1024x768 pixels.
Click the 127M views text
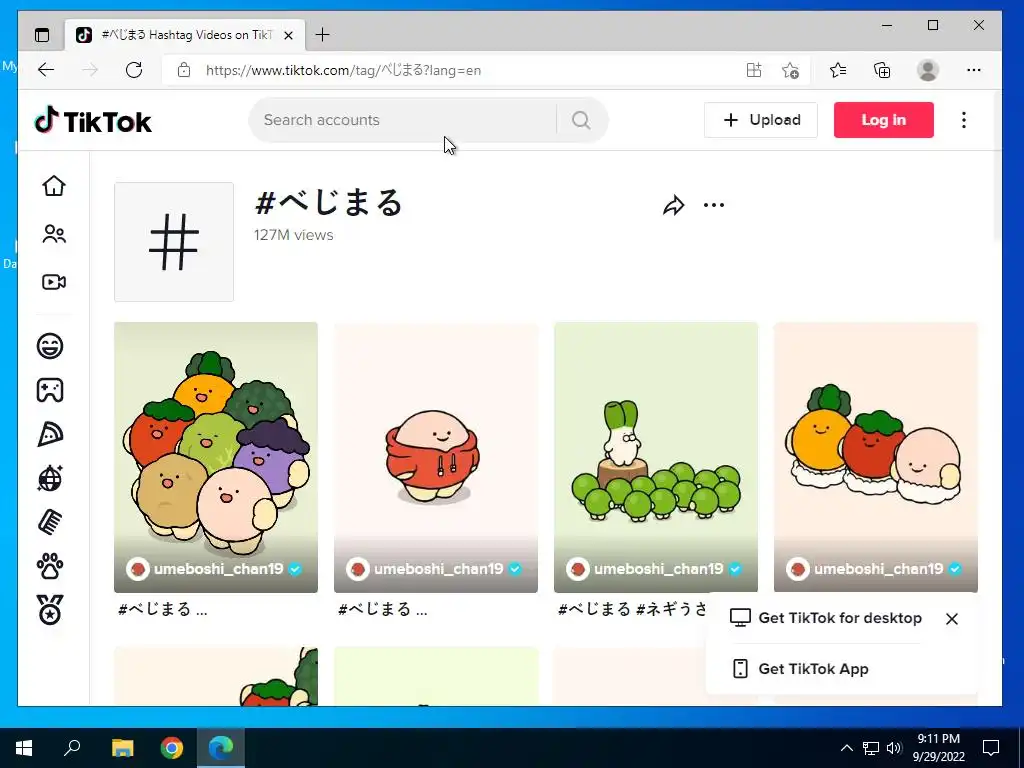click(294, 235)
